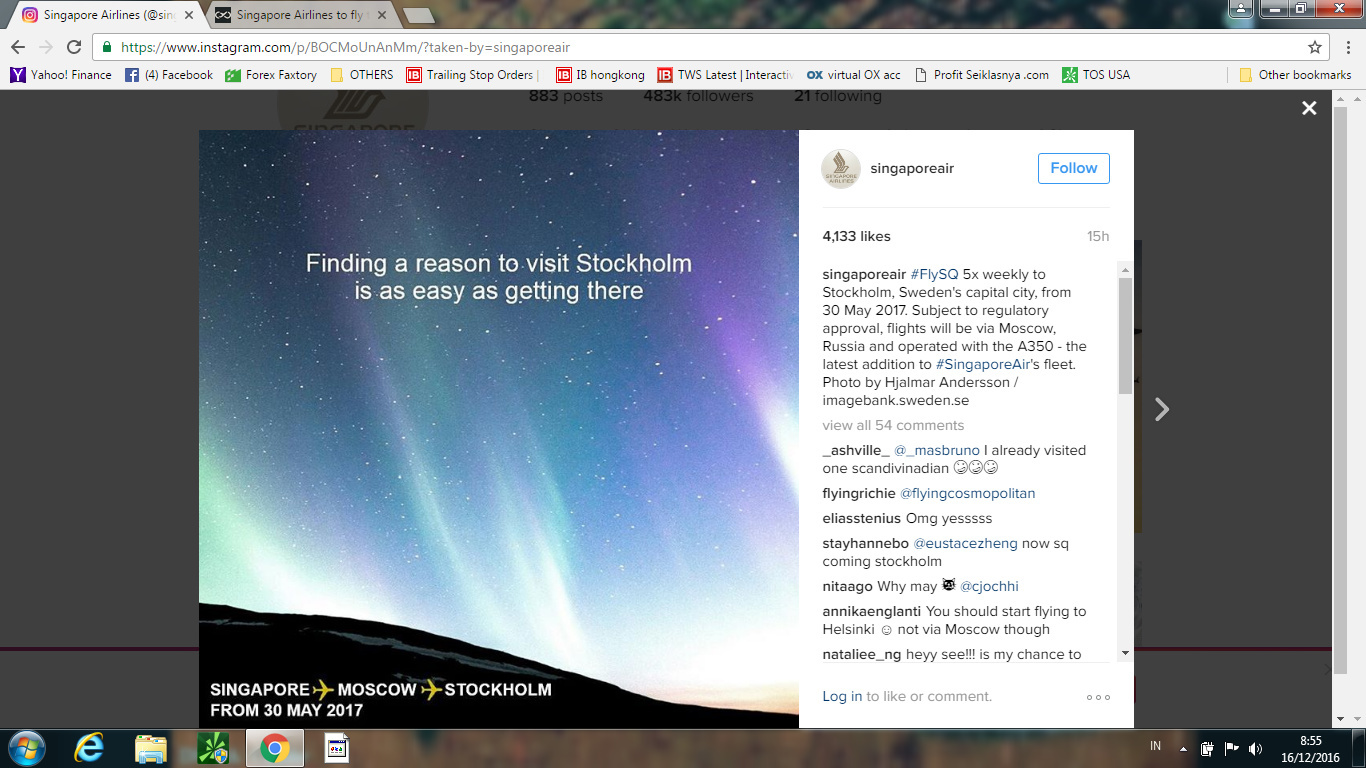Click the comments scrollbar down arrow
This screenshot has height=768, width=1366.
(1125, 653)
